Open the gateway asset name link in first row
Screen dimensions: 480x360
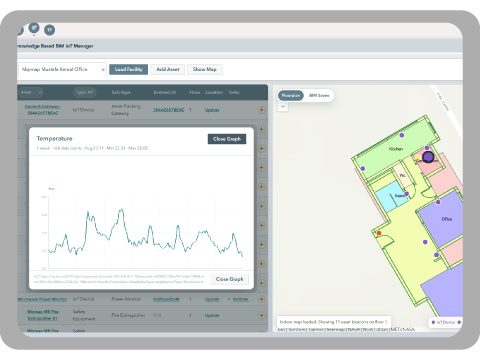click(x=43, y=110)
